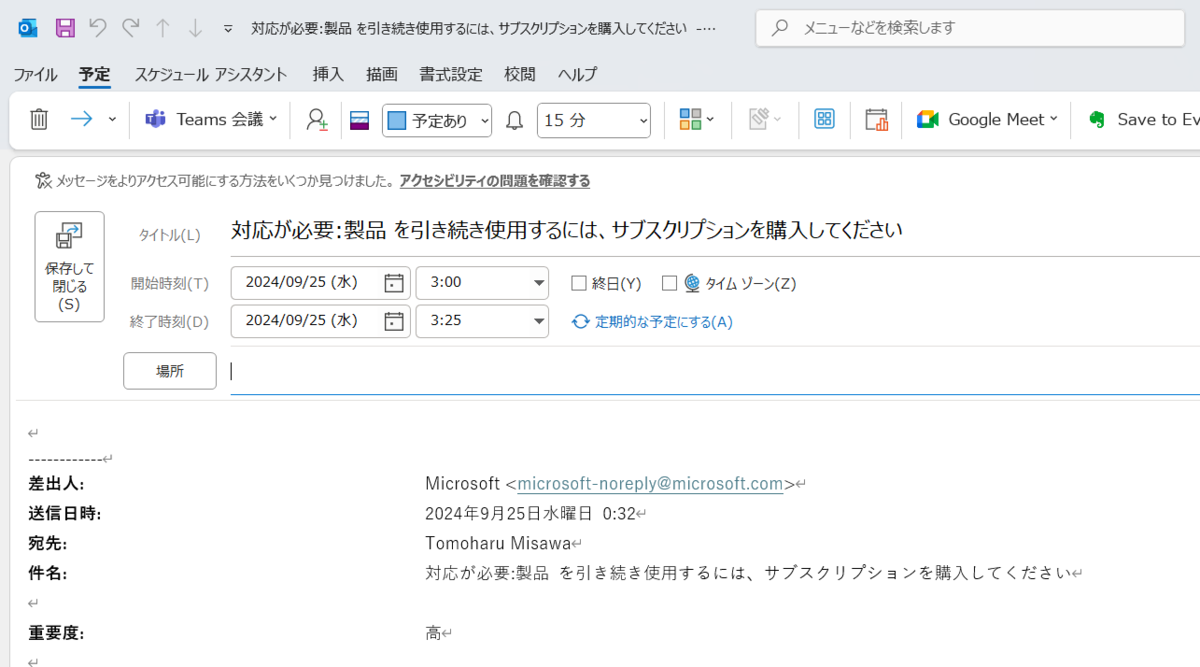Click '定期的な予定にする' recurrence link
Image resolution: width=1200 pixels, height=667 pixels.
pyautogui.click(x=652, y=322)
